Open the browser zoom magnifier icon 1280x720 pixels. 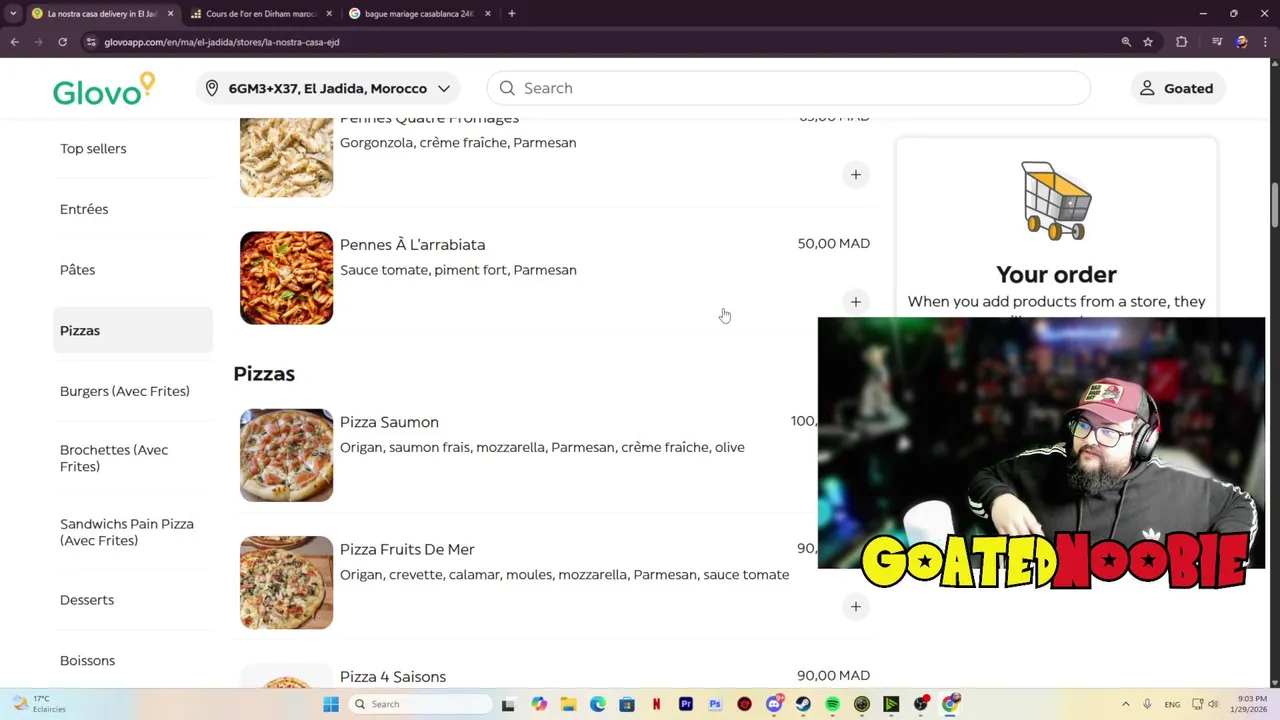tap(1126, 42)
